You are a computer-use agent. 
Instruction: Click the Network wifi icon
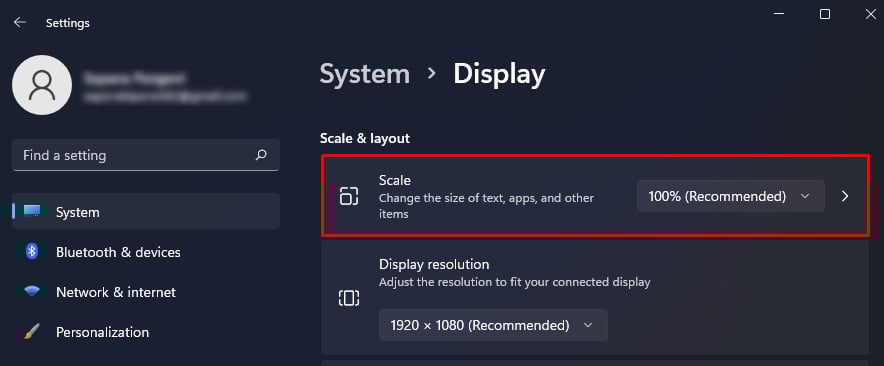(32, 292)
